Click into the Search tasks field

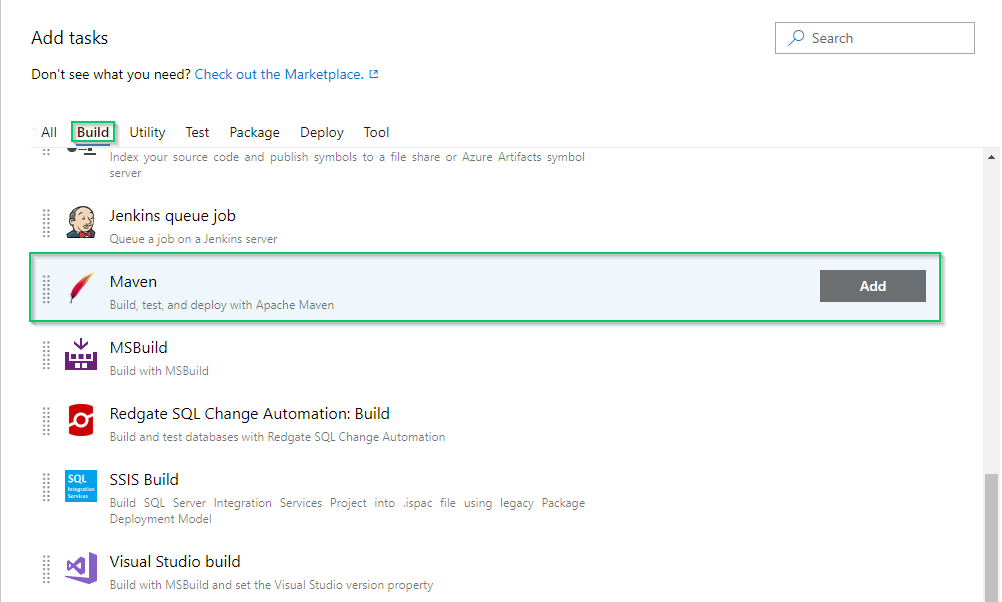[885, 38]
